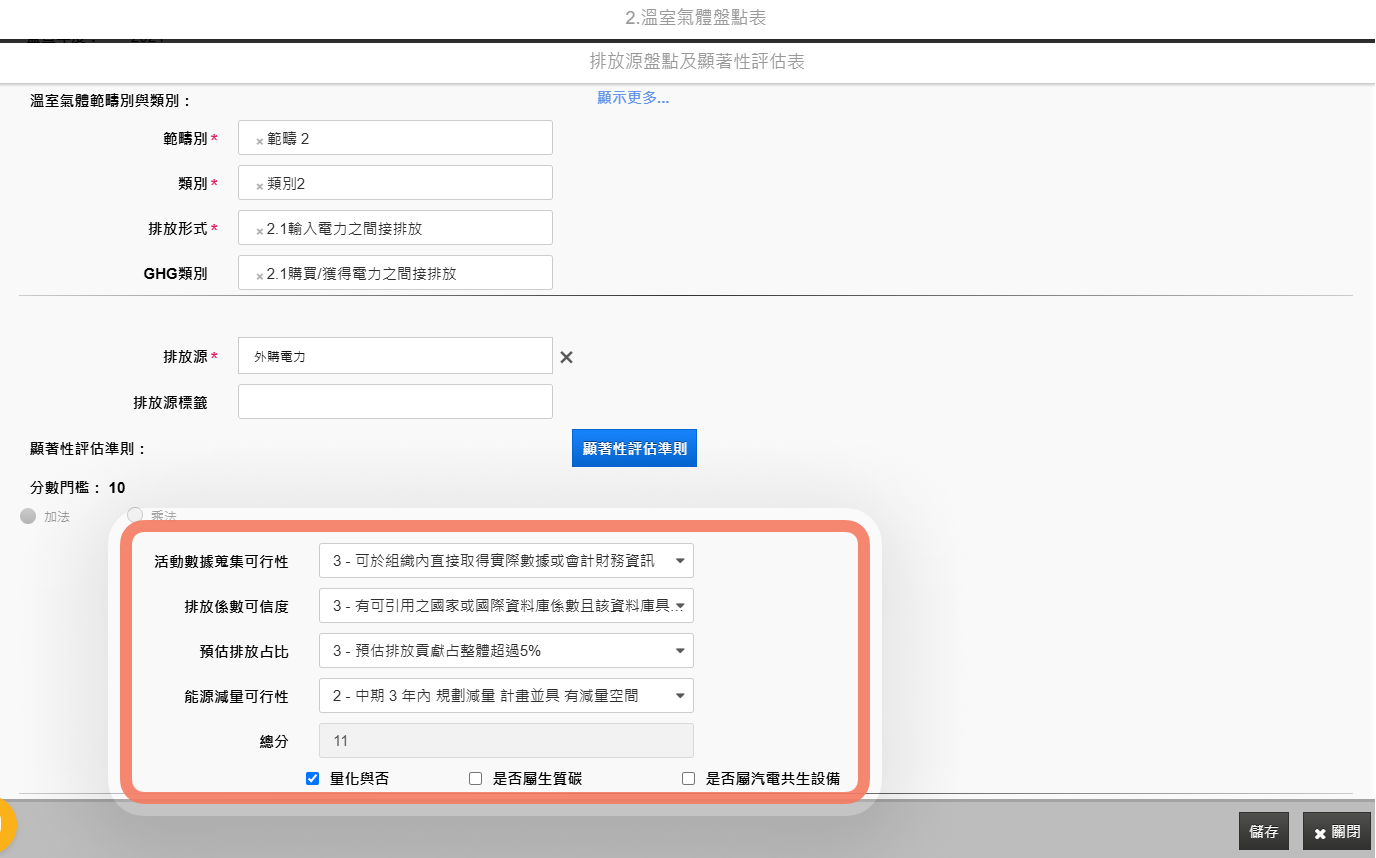
Task: Open the 活動數據蒐集可行性 dropdown
Action: (x=506, y=561)
